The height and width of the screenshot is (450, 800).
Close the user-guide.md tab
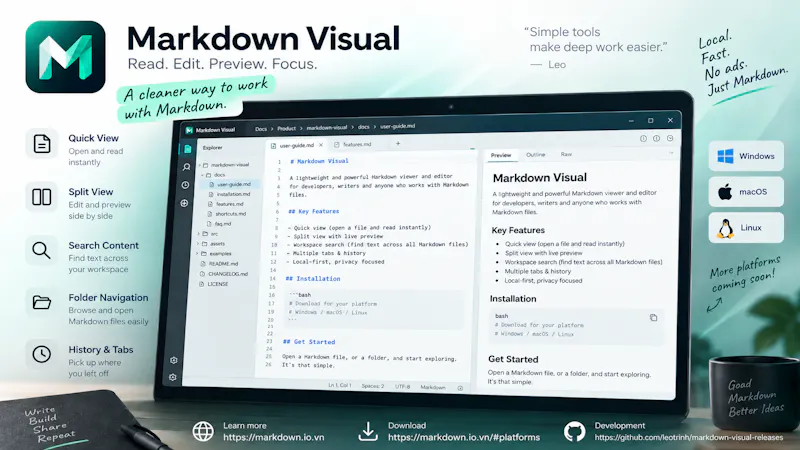click(x=321, y=145)
